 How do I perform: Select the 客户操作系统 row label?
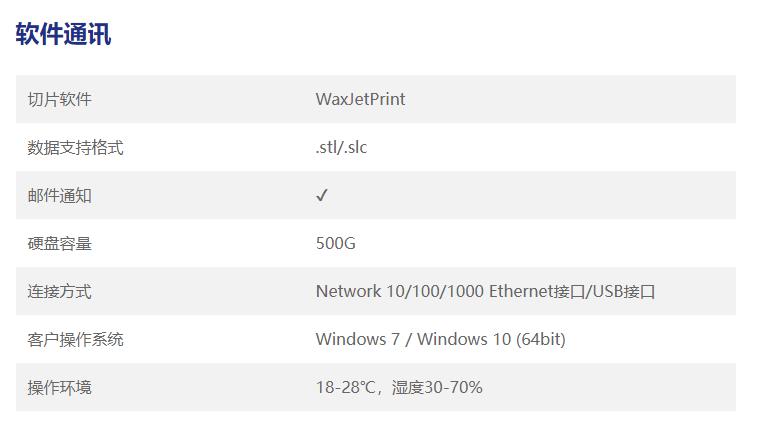(x=75, y=339)
